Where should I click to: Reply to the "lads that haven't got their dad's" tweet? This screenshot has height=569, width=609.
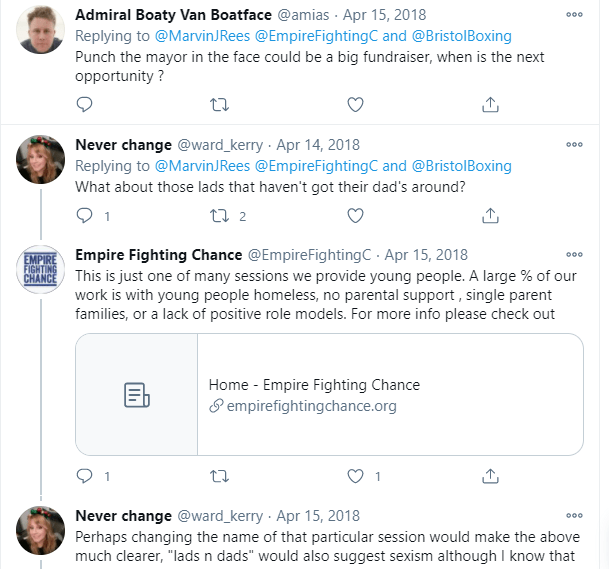(x=85, y=215)
